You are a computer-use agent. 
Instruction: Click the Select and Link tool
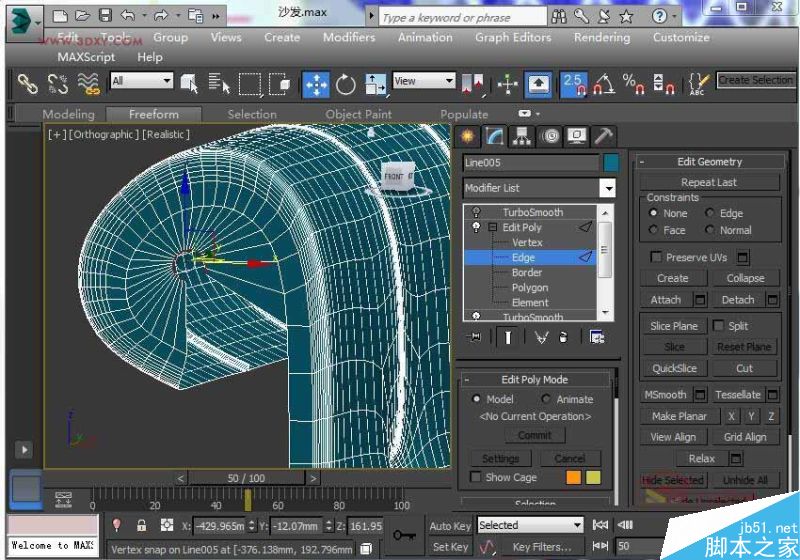(28, 84)
